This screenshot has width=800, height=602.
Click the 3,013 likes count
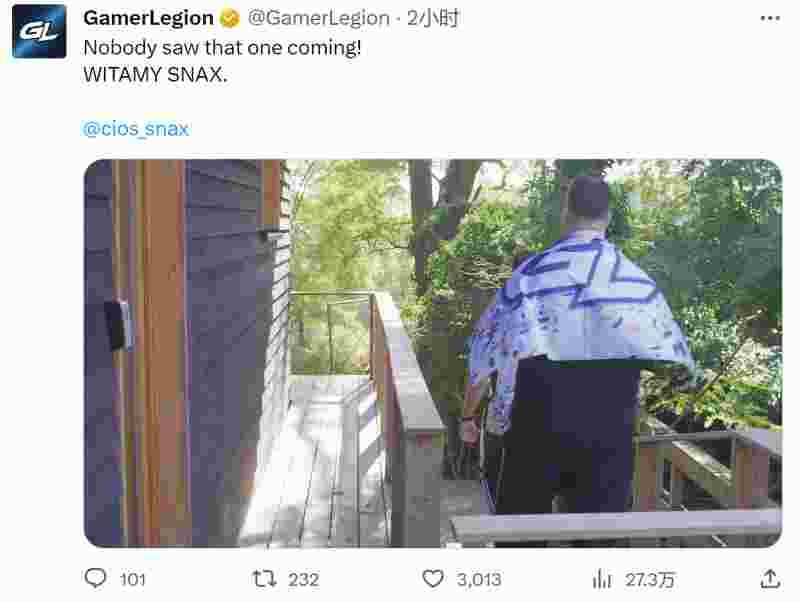[x=479, y=580]
